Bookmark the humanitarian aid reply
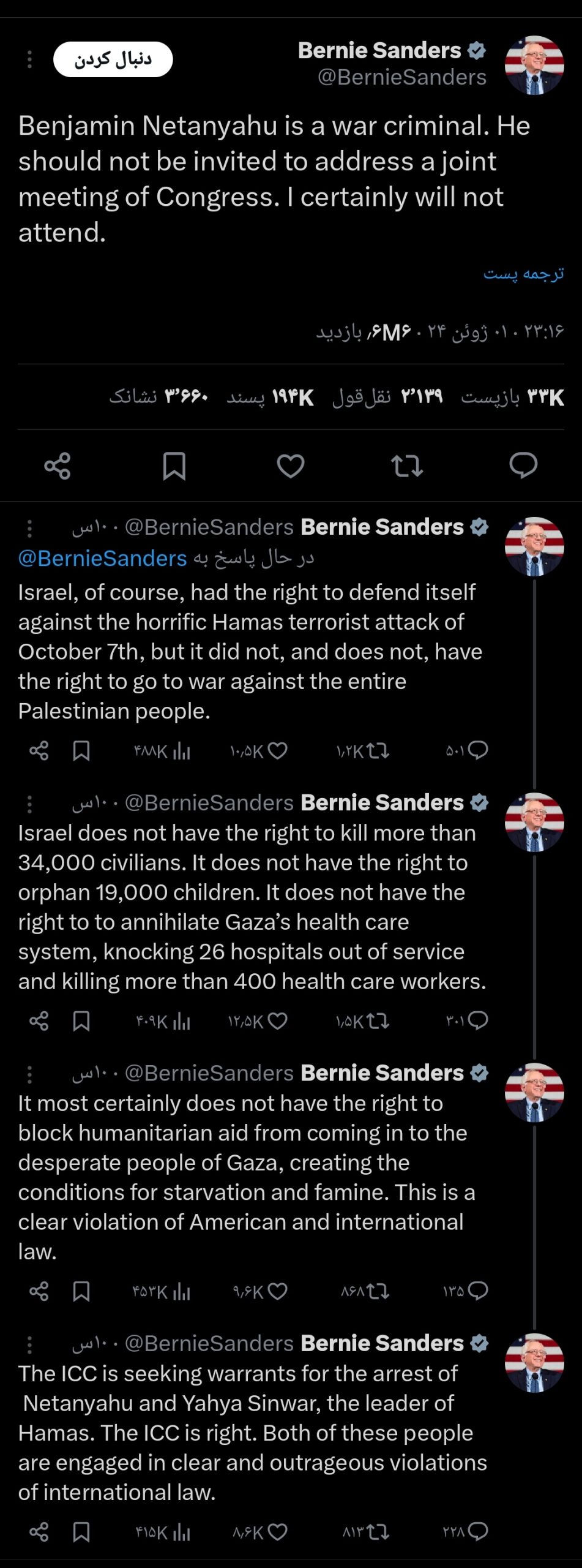 [81, 1292]
